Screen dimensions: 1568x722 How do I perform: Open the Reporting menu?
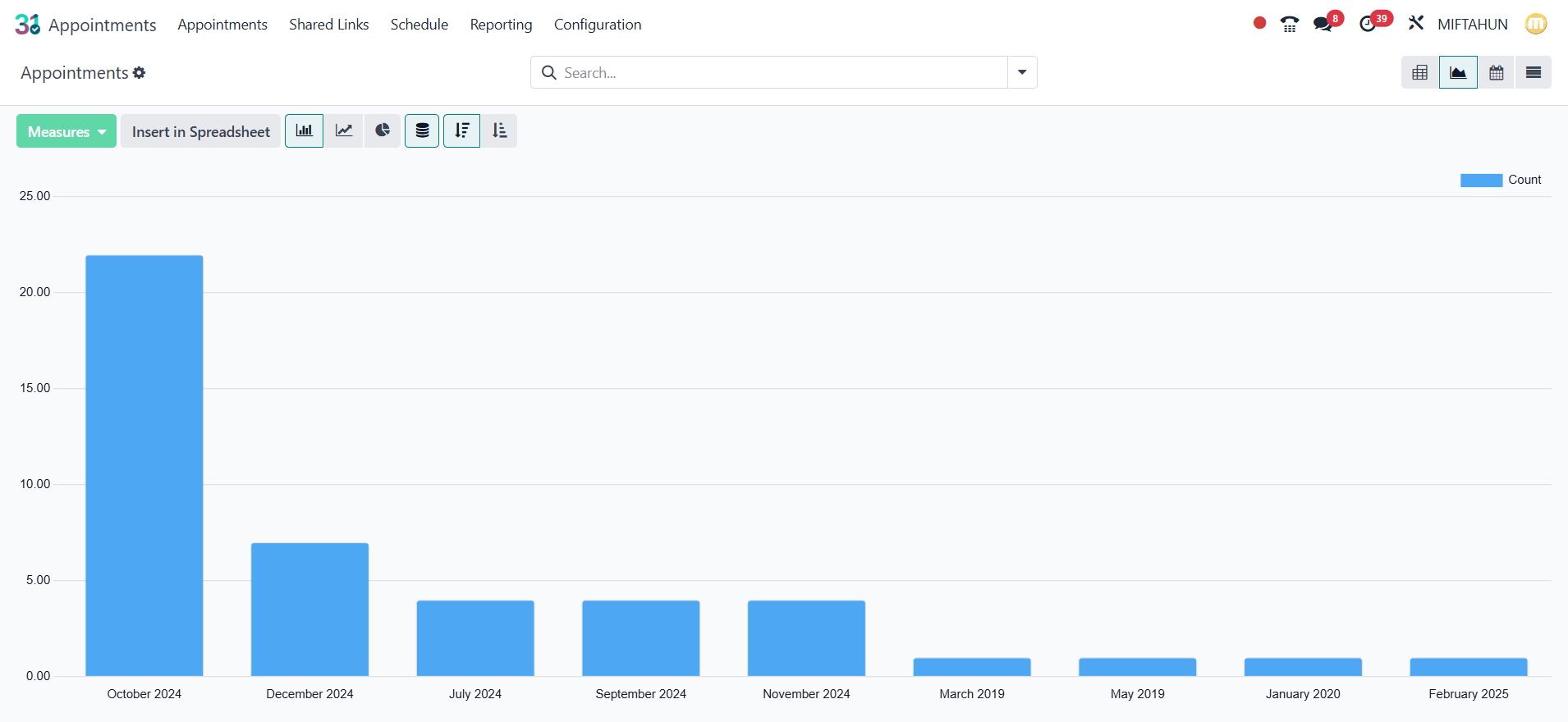501,25
